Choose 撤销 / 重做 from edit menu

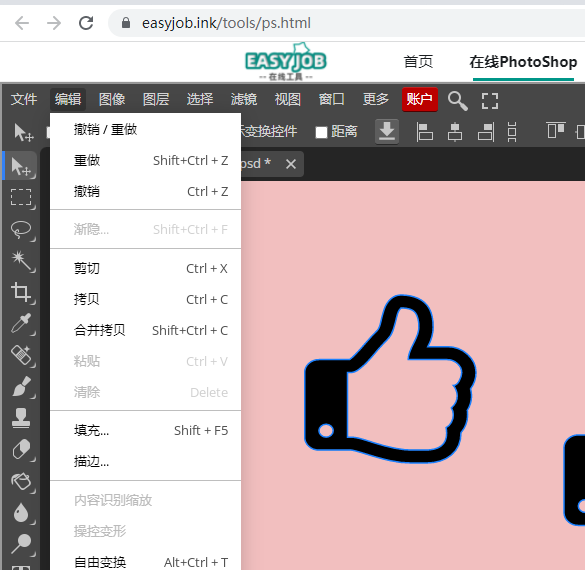(x=146, y=129)
